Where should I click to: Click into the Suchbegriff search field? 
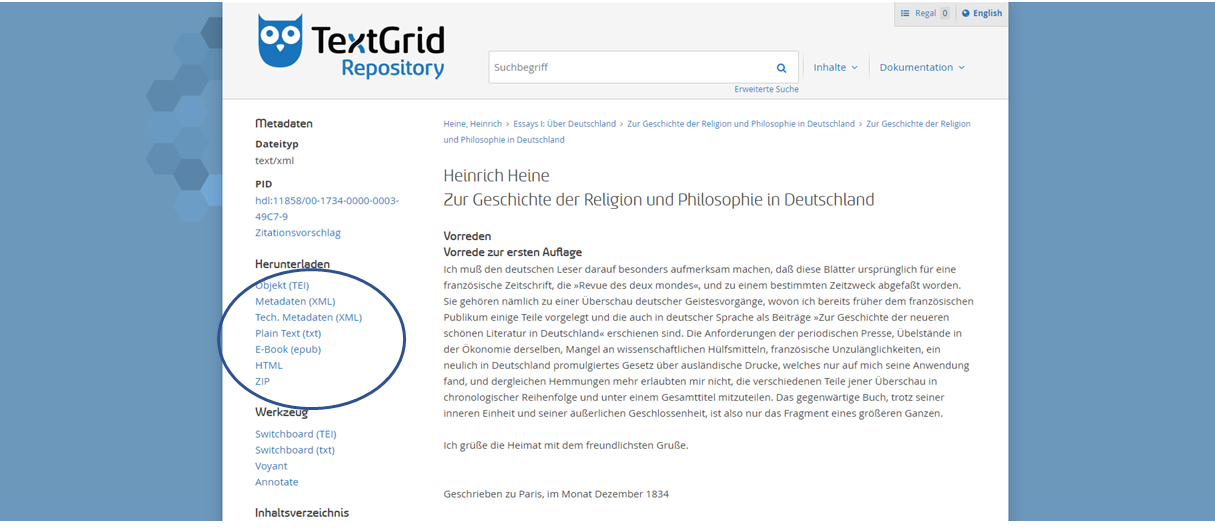click(x=630, y=68)
